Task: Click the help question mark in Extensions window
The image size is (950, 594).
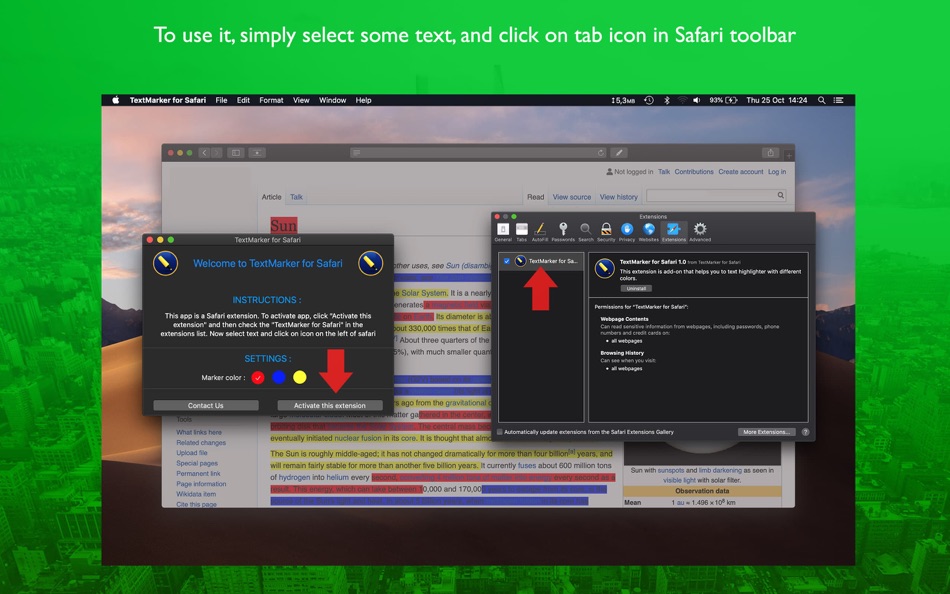Action: click(x=805, y=432)
